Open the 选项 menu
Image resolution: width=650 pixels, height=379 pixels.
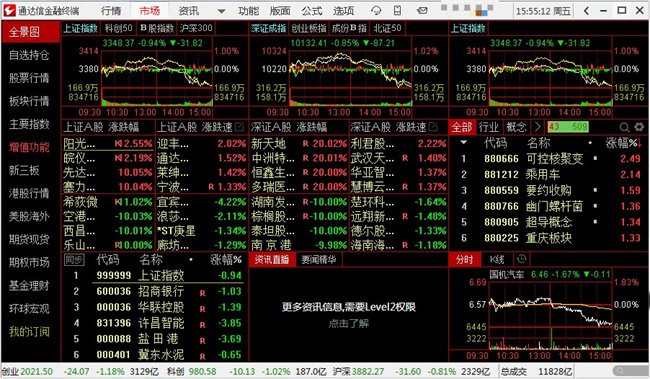pos(344,11)
